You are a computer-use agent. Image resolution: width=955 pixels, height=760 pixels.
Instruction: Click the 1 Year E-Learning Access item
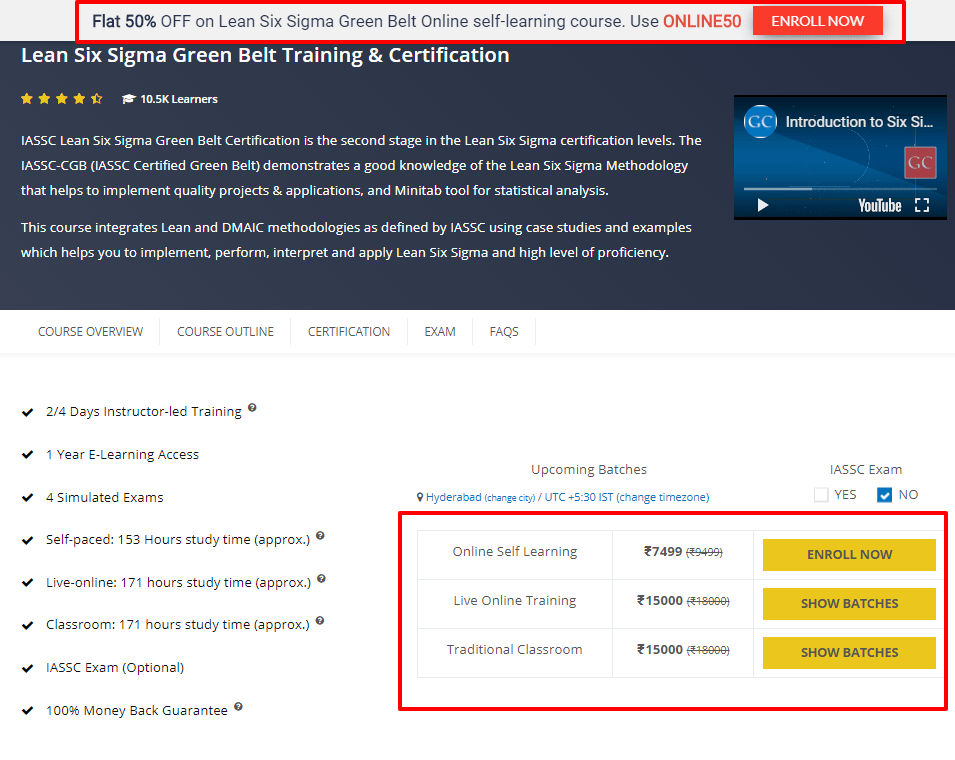point(122,454)
